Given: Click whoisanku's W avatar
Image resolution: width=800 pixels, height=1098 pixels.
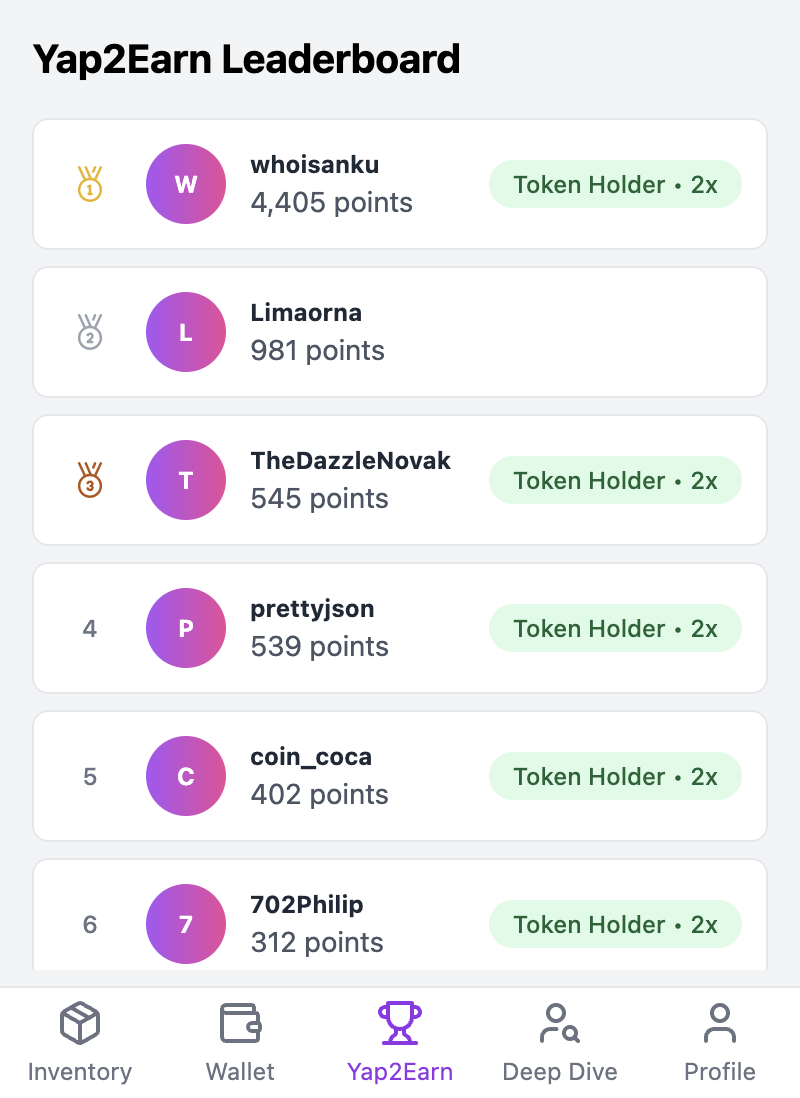Looking at the screenshot, I should click(186, 184).
